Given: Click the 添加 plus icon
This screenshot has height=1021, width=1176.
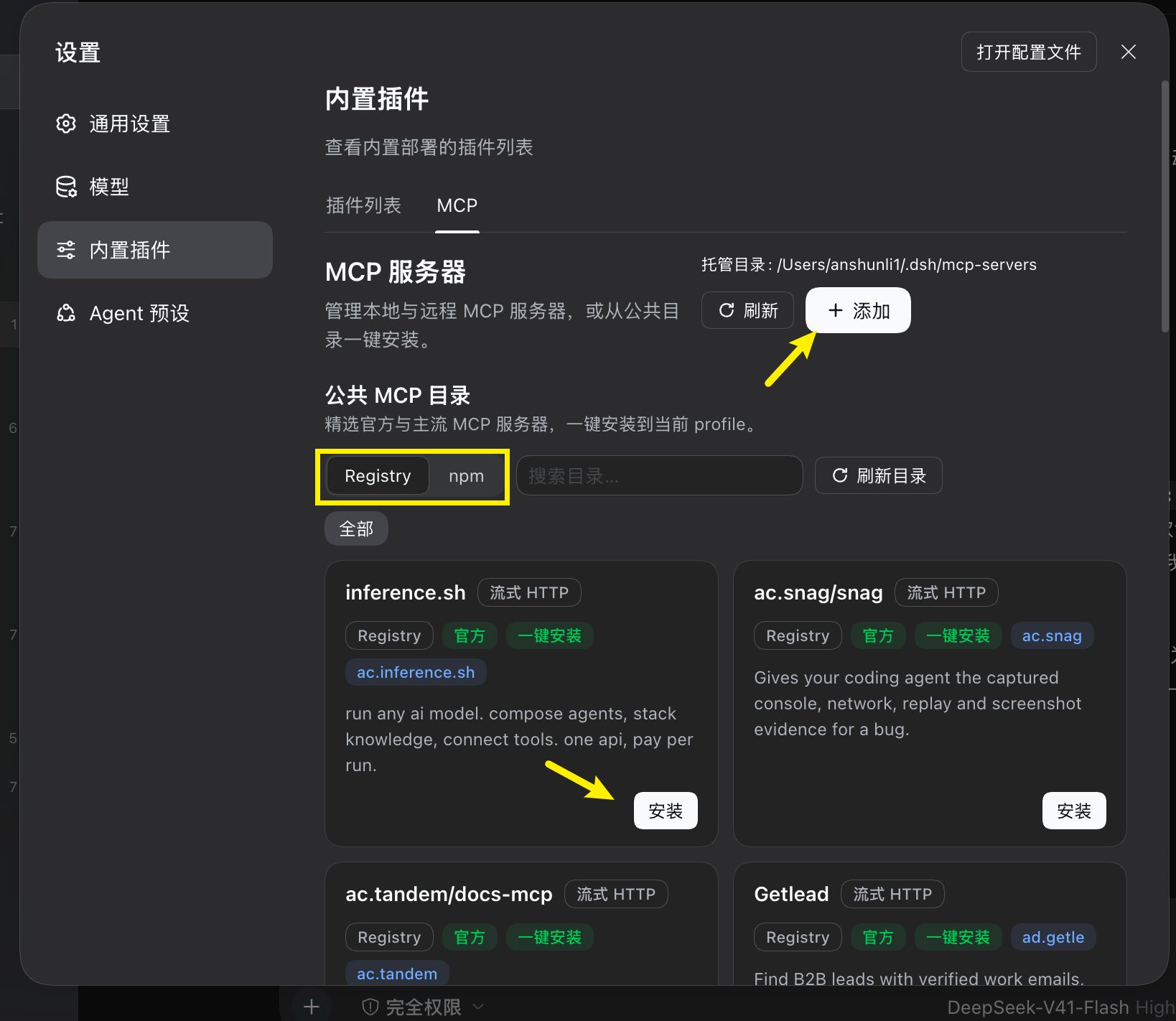Looking at the screenshot, I should tap(835, 310).
